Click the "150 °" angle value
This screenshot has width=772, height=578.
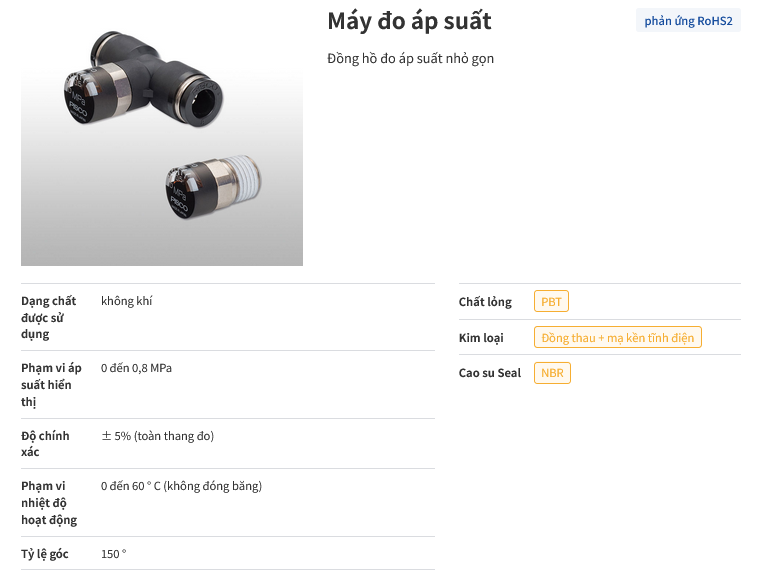[x=114, y=554]
